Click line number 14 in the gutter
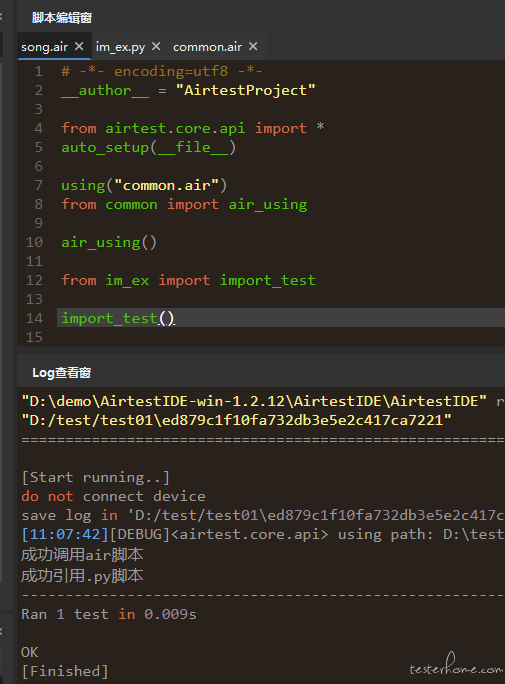This screenshot has height=684, width=505. click(34, 318)
